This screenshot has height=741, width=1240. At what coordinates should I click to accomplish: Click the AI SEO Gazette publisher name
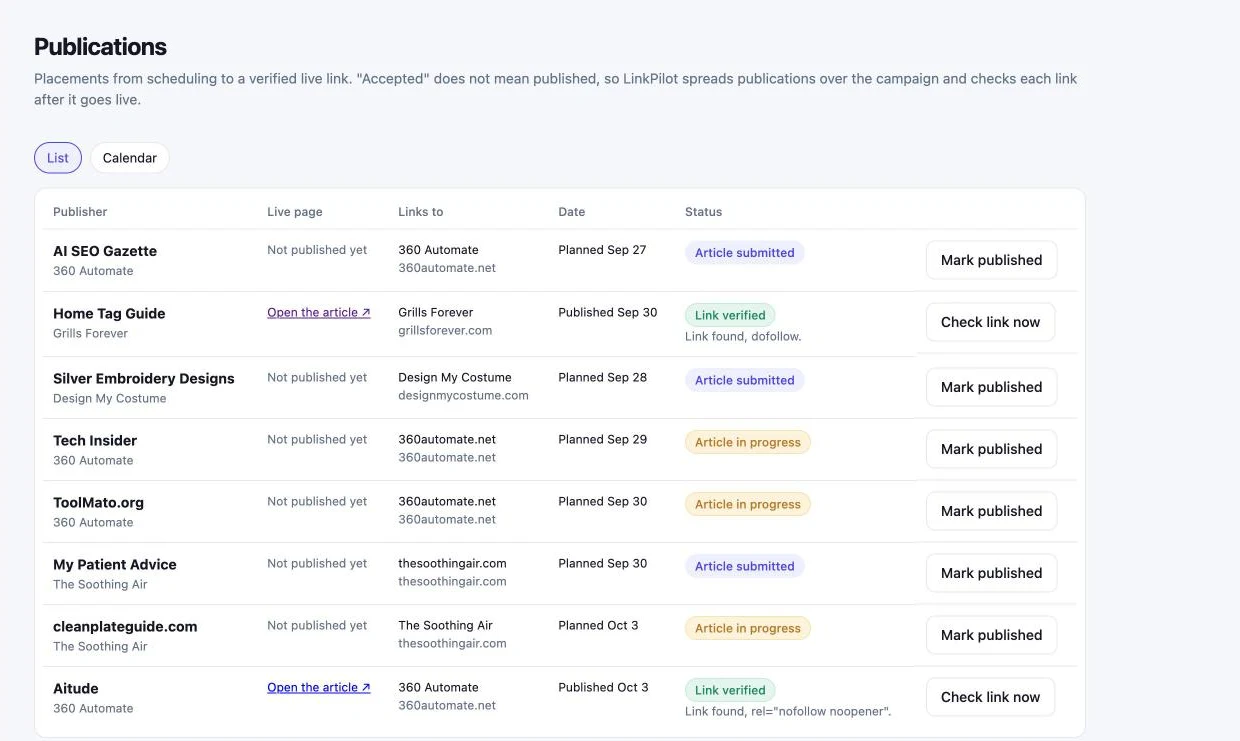click(105, 251)
